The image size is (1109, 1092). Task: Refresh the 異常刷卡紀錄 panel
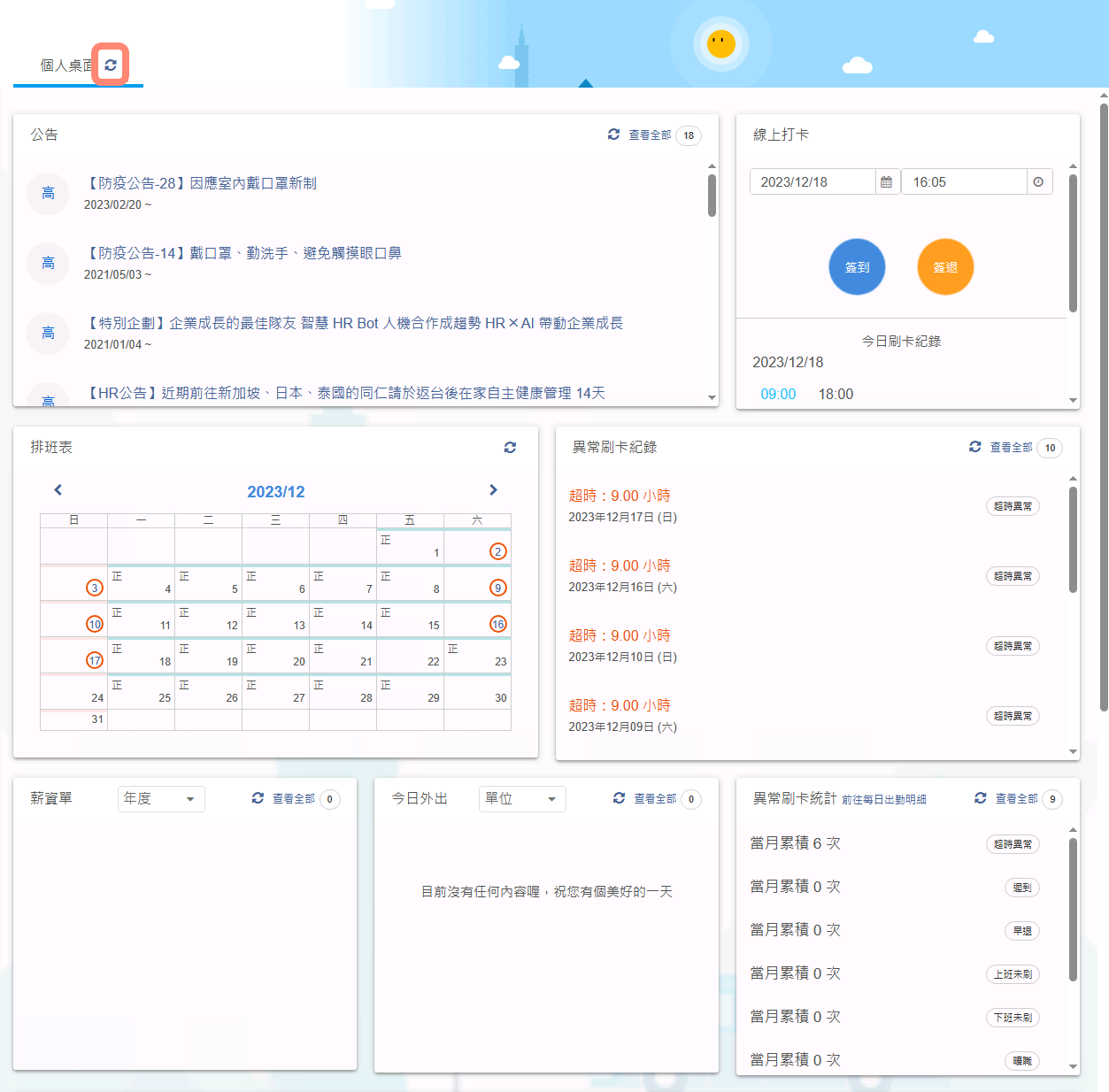974,447
